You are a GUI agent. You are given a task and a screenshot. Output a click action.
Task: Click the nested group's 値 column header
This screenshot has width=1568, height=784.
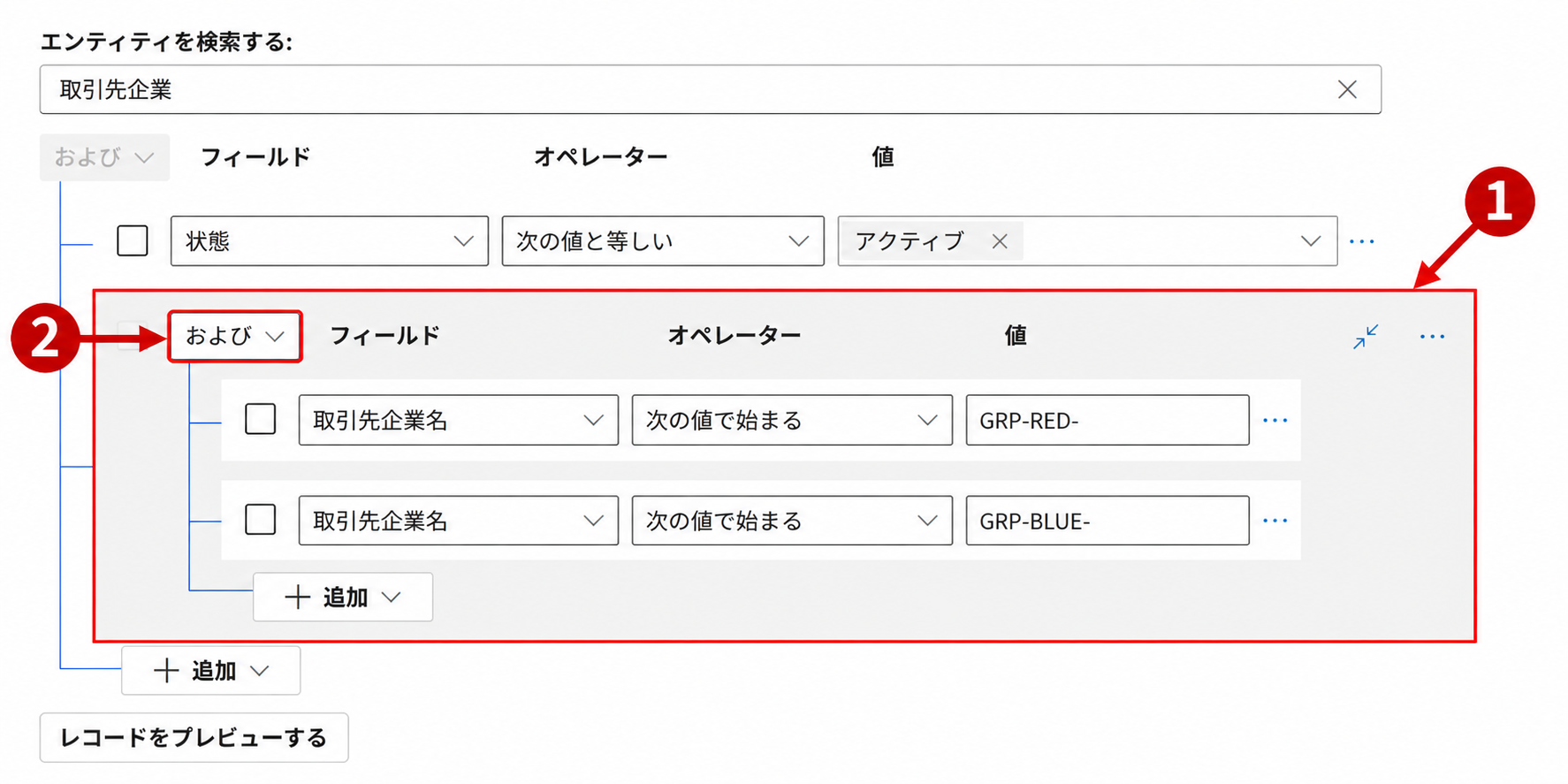(1016, 336)
